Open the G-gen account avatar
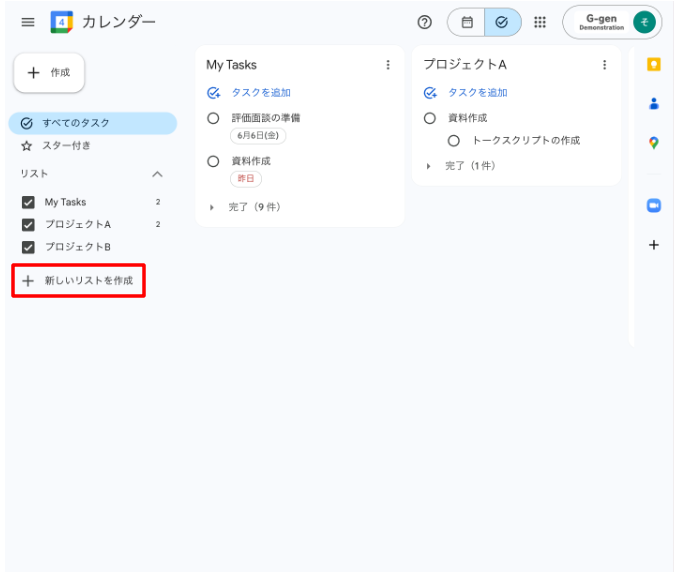Viewport: 674px width, 572px height. (x=644, y=22)
